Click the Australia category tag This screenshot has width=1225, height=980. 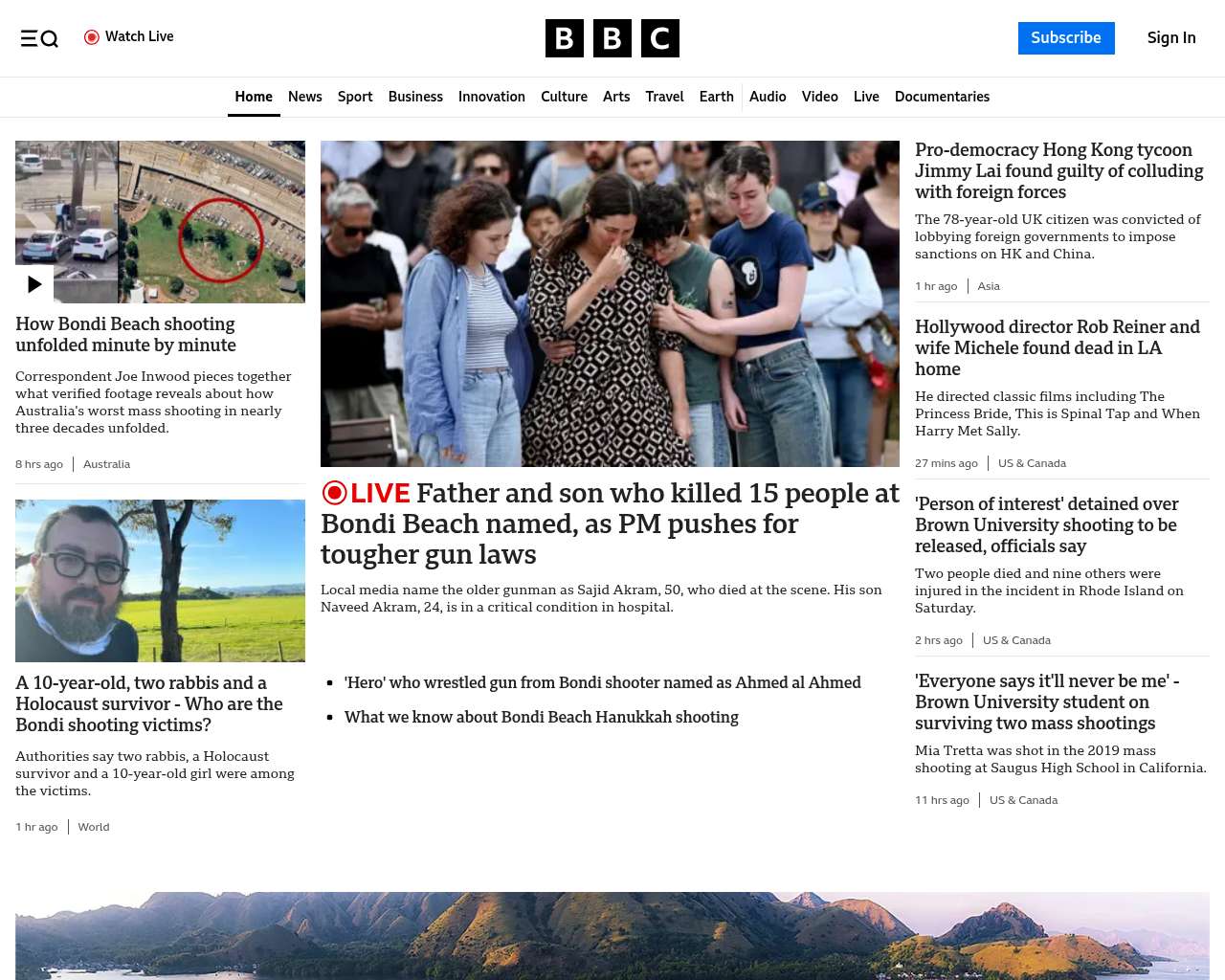pyautogui.click(x=106, y=464)
